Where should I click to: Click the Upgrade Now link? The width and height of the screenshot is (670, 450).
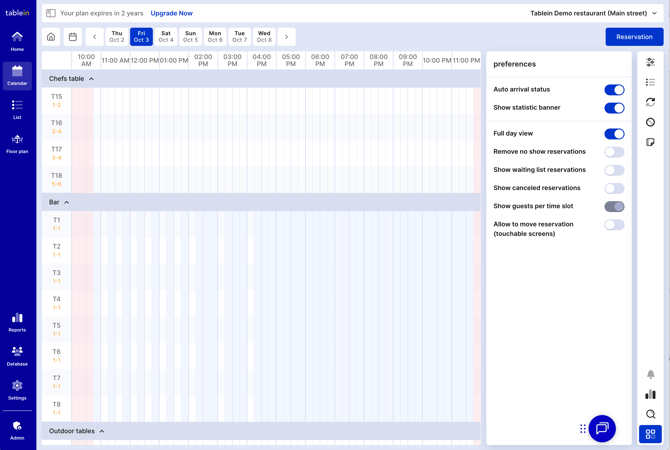pos(171,13)
